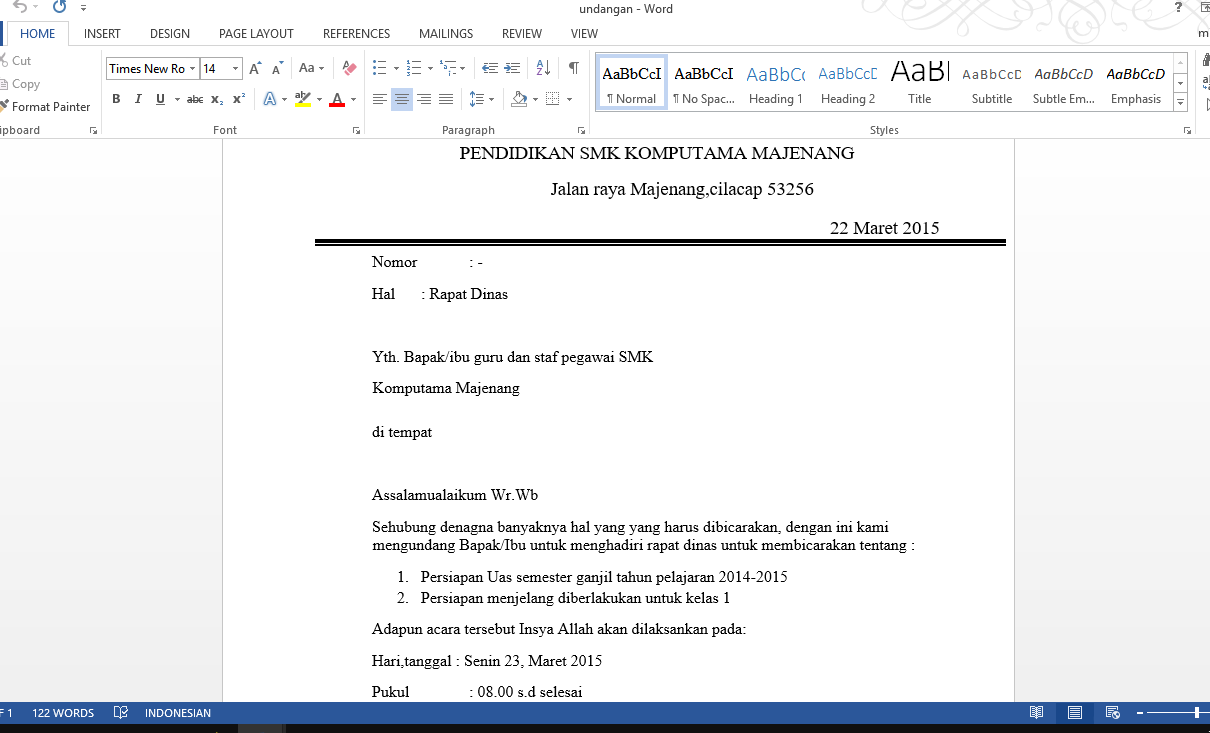The width and height of the screenshot is (1210, 733).
Task: Change language via INDONESIAN status button
Action: point(177,712)
